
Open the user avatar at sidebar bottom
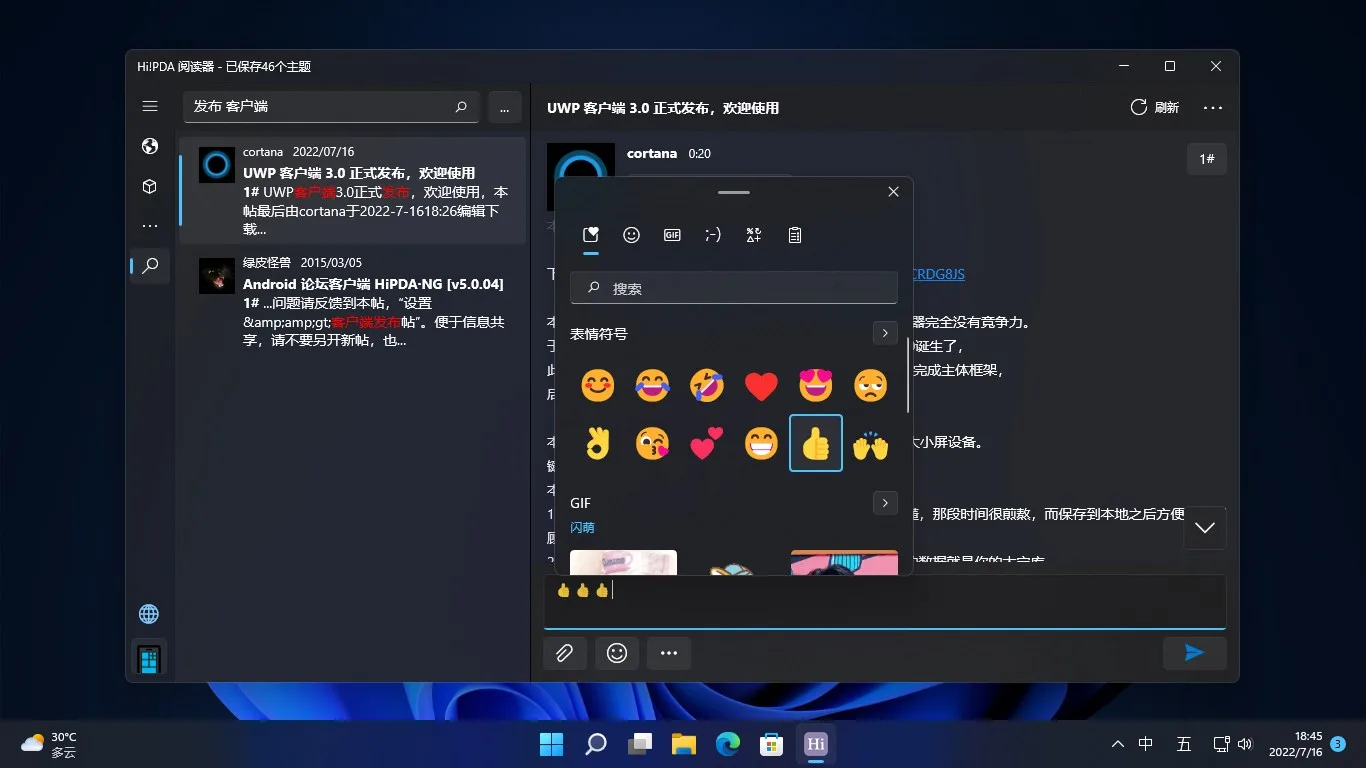coord(149,658)
